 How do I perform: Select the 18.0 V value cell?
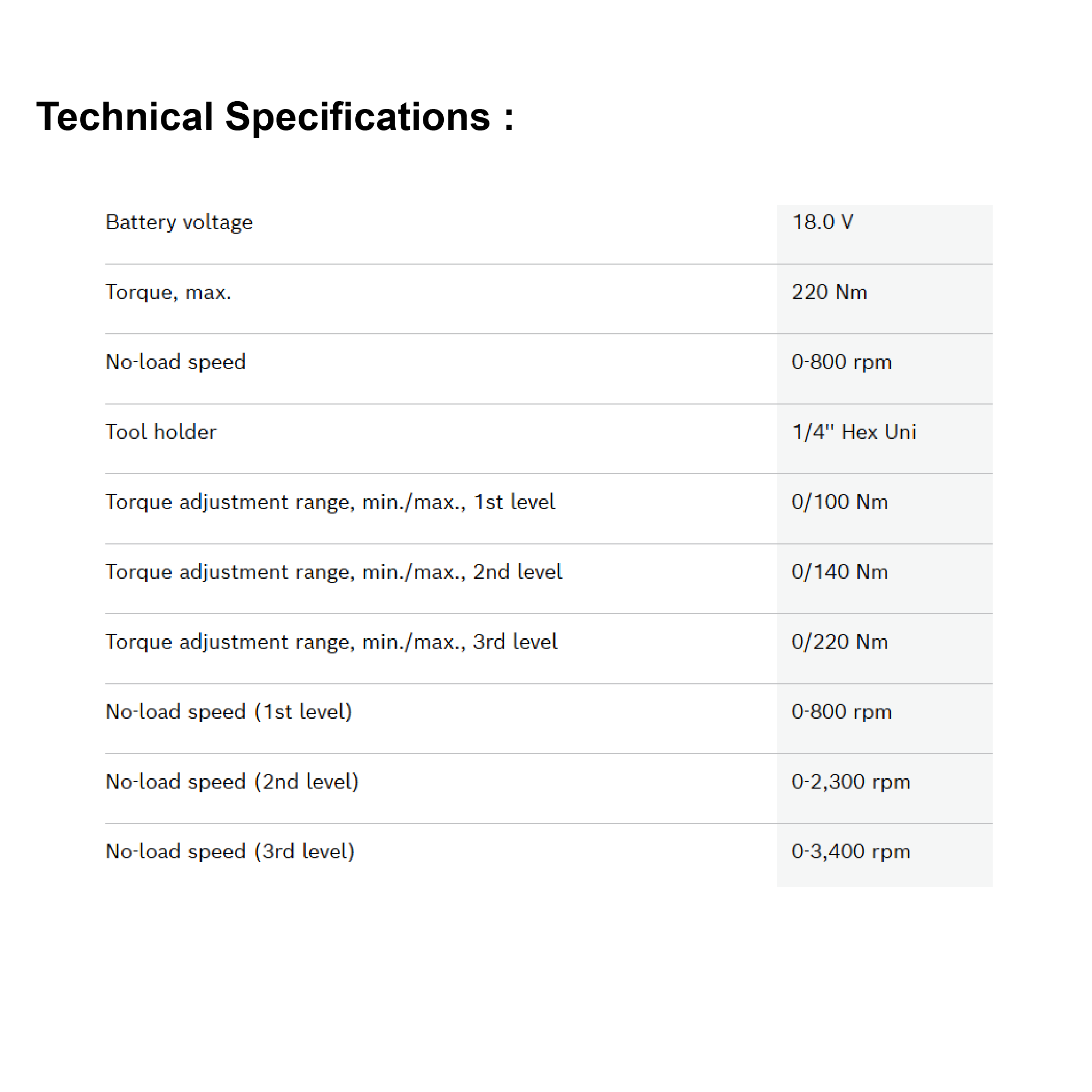822,222
